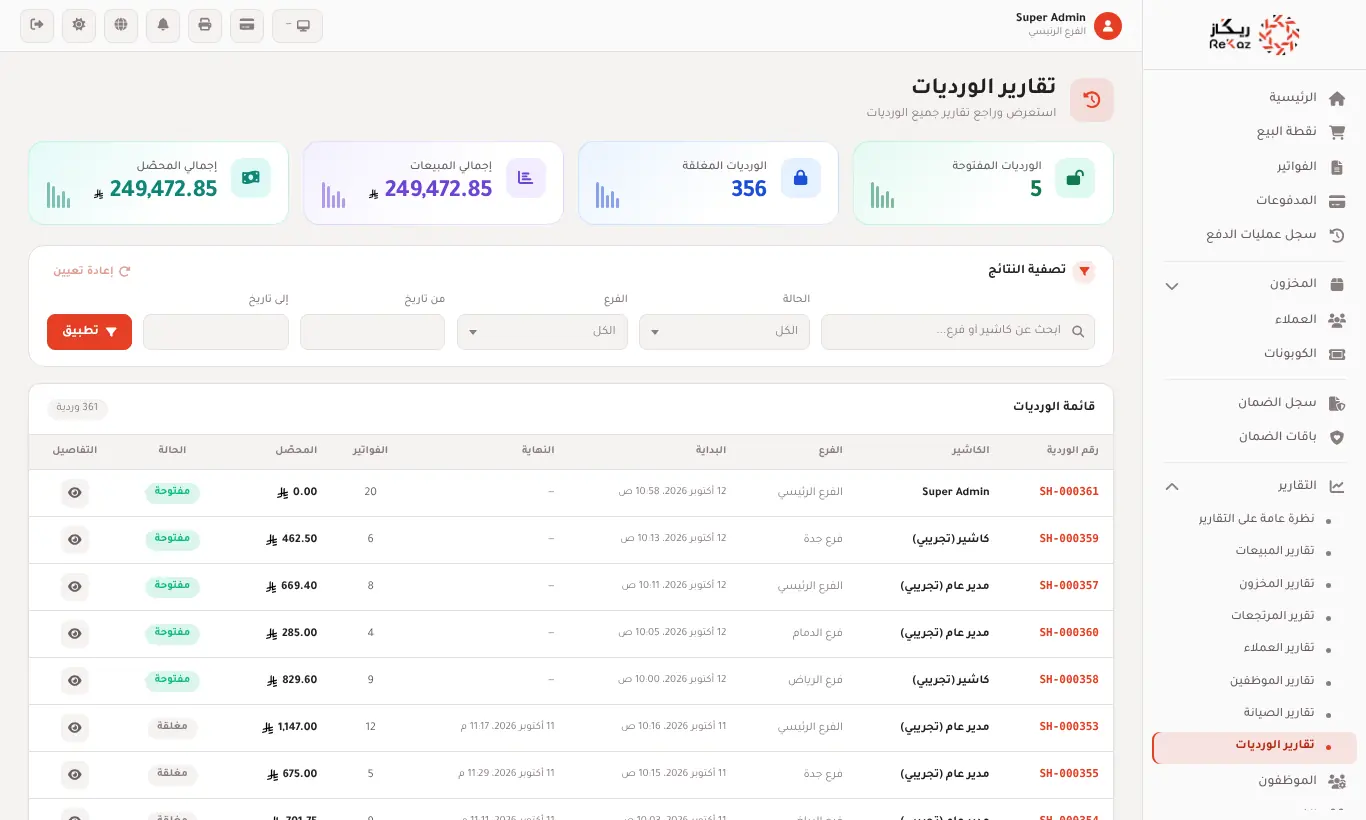
Task: Click the Super Admin user avatar
Action: 1107,26
